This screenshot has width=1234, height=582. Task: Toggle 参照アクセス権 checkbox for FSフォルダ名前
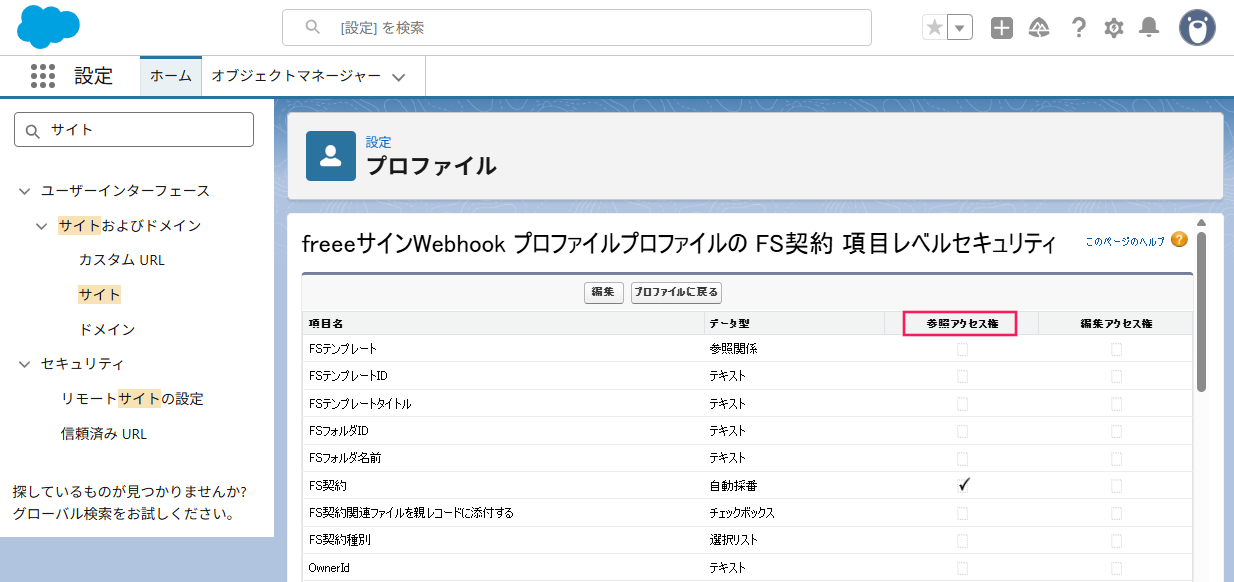point(962,458)
